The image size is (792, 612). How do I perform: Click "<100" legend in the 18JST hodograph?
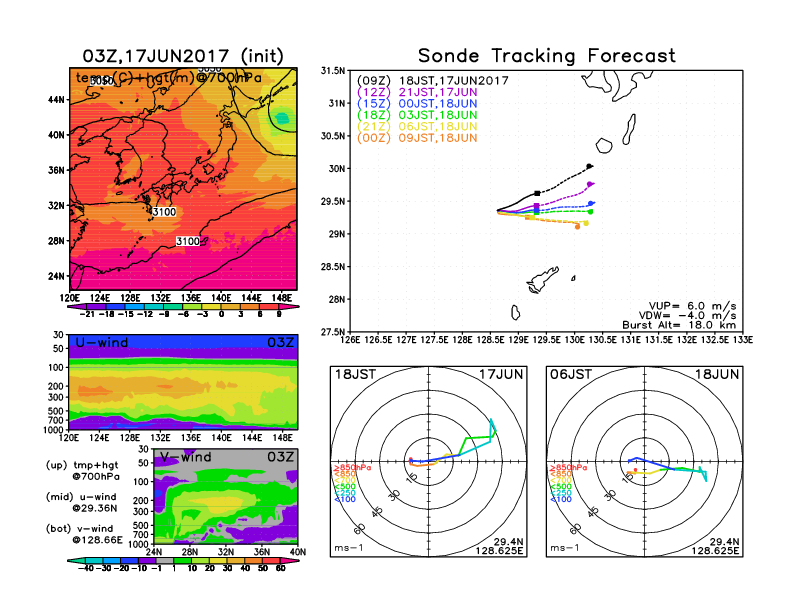(345, 499)
